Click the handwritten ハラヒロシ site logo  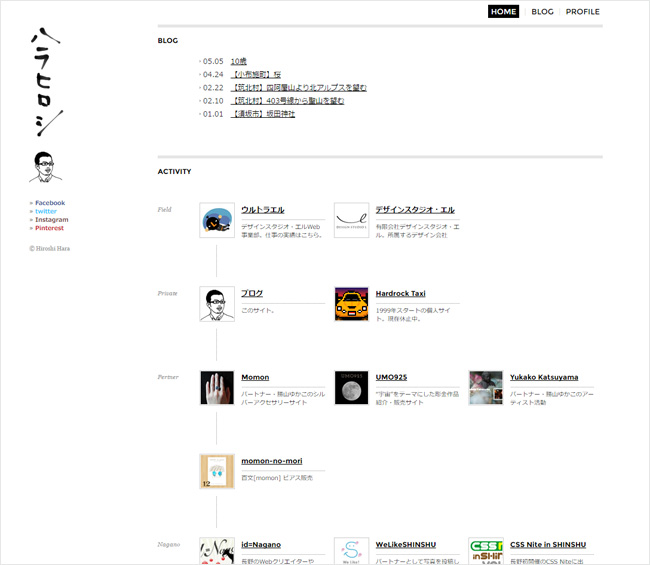pos(46,82)
